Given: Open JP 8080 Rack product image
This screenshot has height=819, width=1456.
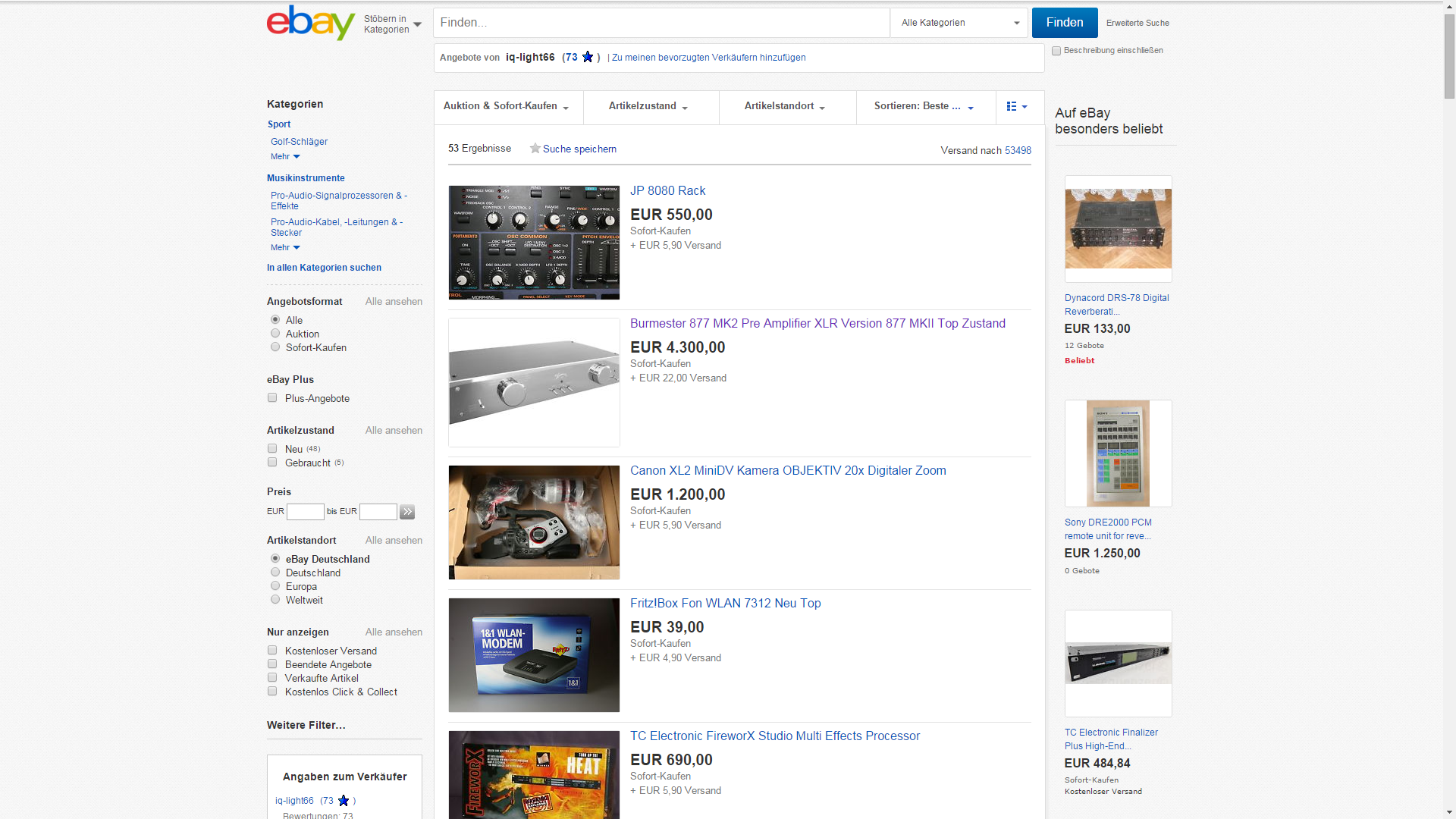Looking at the screenshot, I should pos(534,243).
